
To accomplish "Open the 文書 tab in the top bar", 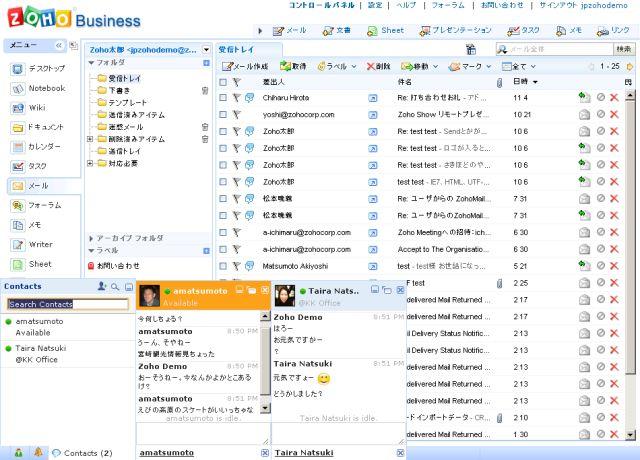I will click(x=337, y=31).
